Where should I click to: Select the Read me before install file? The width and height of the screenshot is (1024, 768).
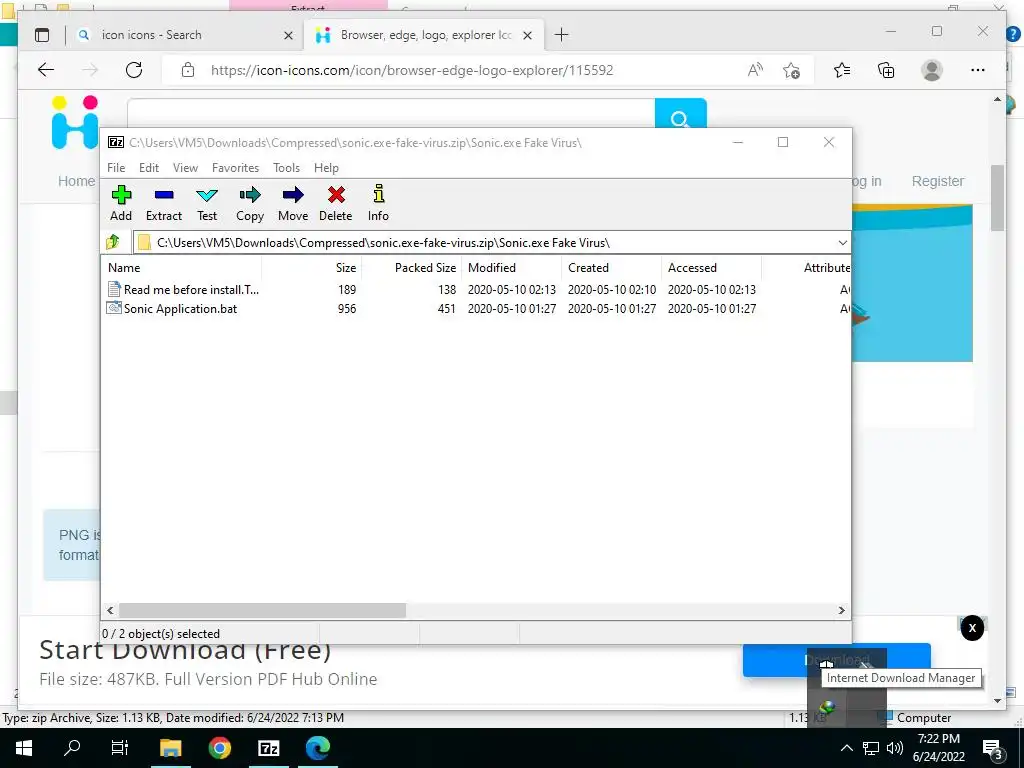[184, 289]
